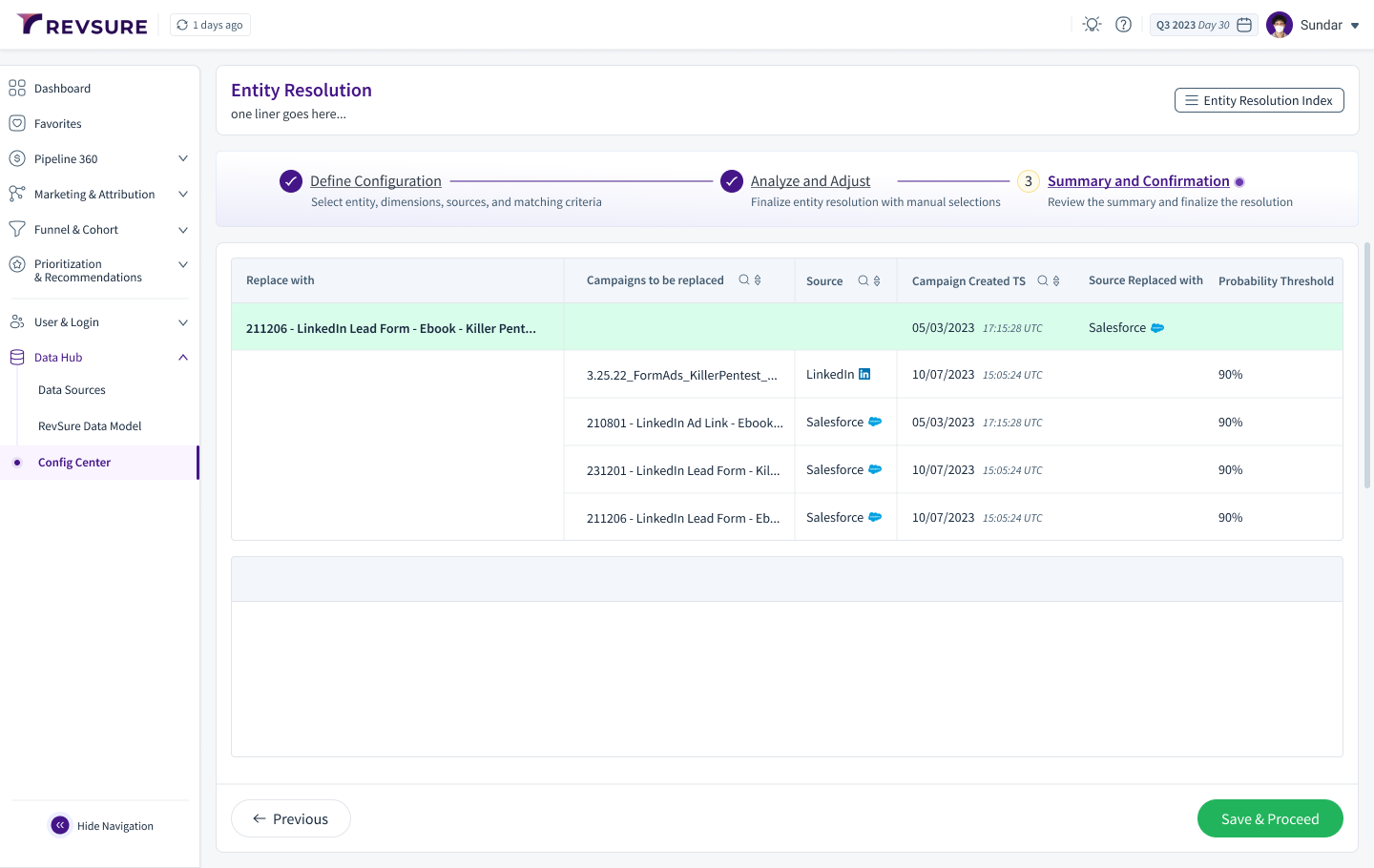Click the Previous button
Viewport: 1374px width, 868px height.
pos(291,818)
